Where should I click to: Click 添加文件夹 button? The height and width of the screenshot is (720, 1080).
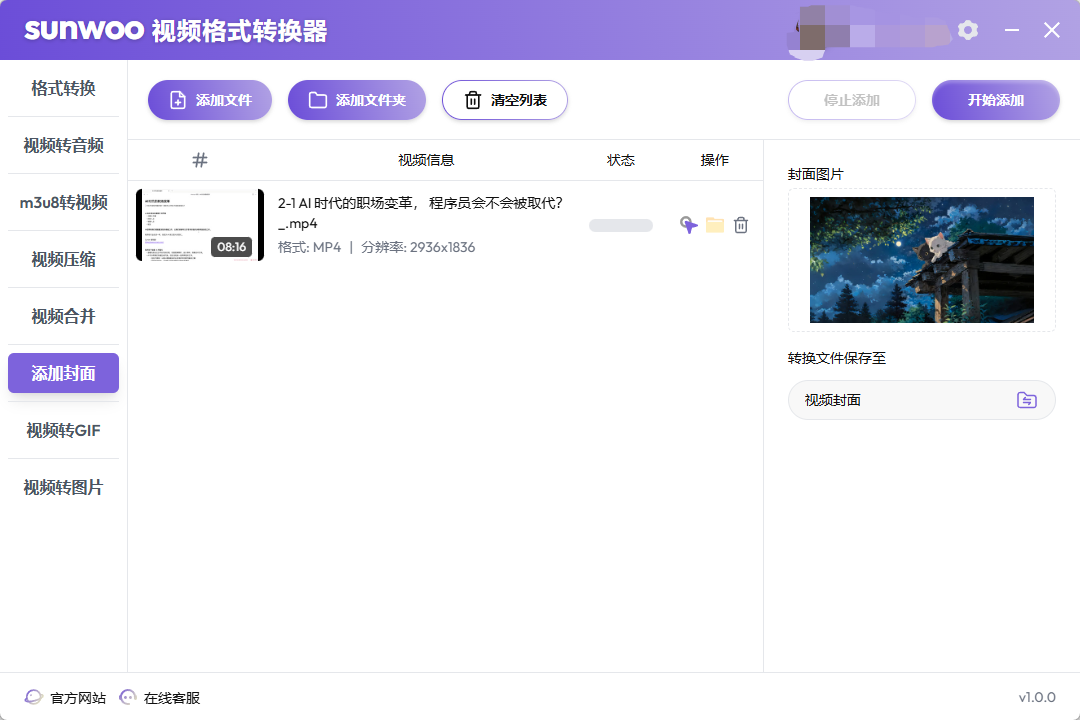[357, 100]
